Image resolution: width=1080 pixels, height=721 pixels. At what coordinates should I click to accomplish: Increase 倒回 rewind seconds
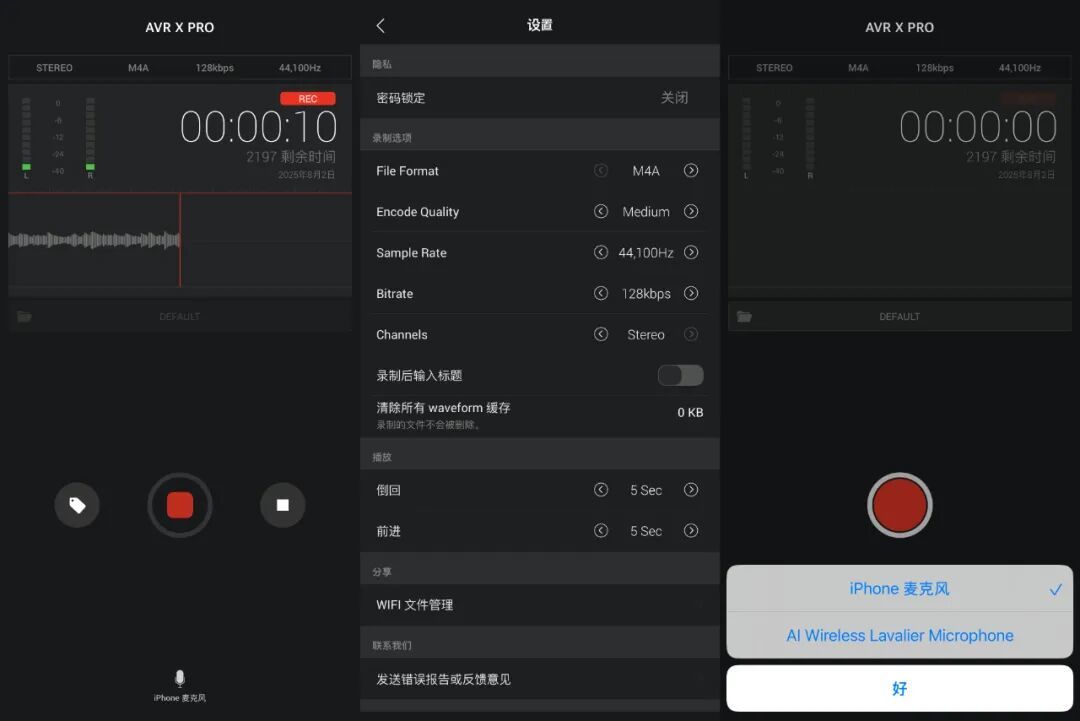(691, 490)
